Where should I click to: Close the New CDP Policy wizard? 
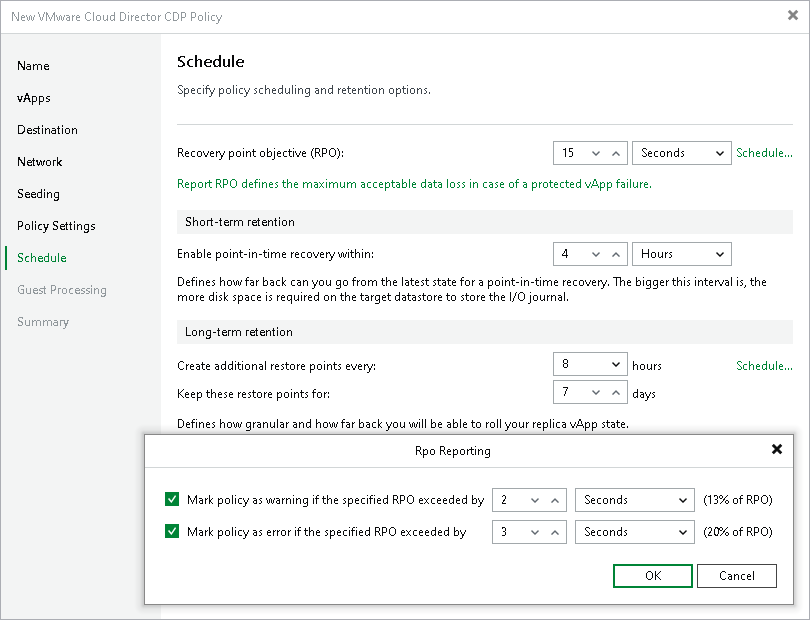(793, 16)
